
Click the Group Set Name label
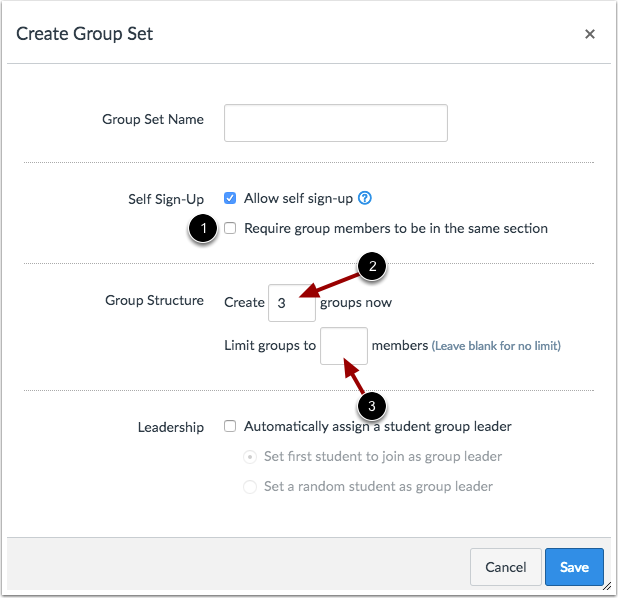[x=153, y=119]
